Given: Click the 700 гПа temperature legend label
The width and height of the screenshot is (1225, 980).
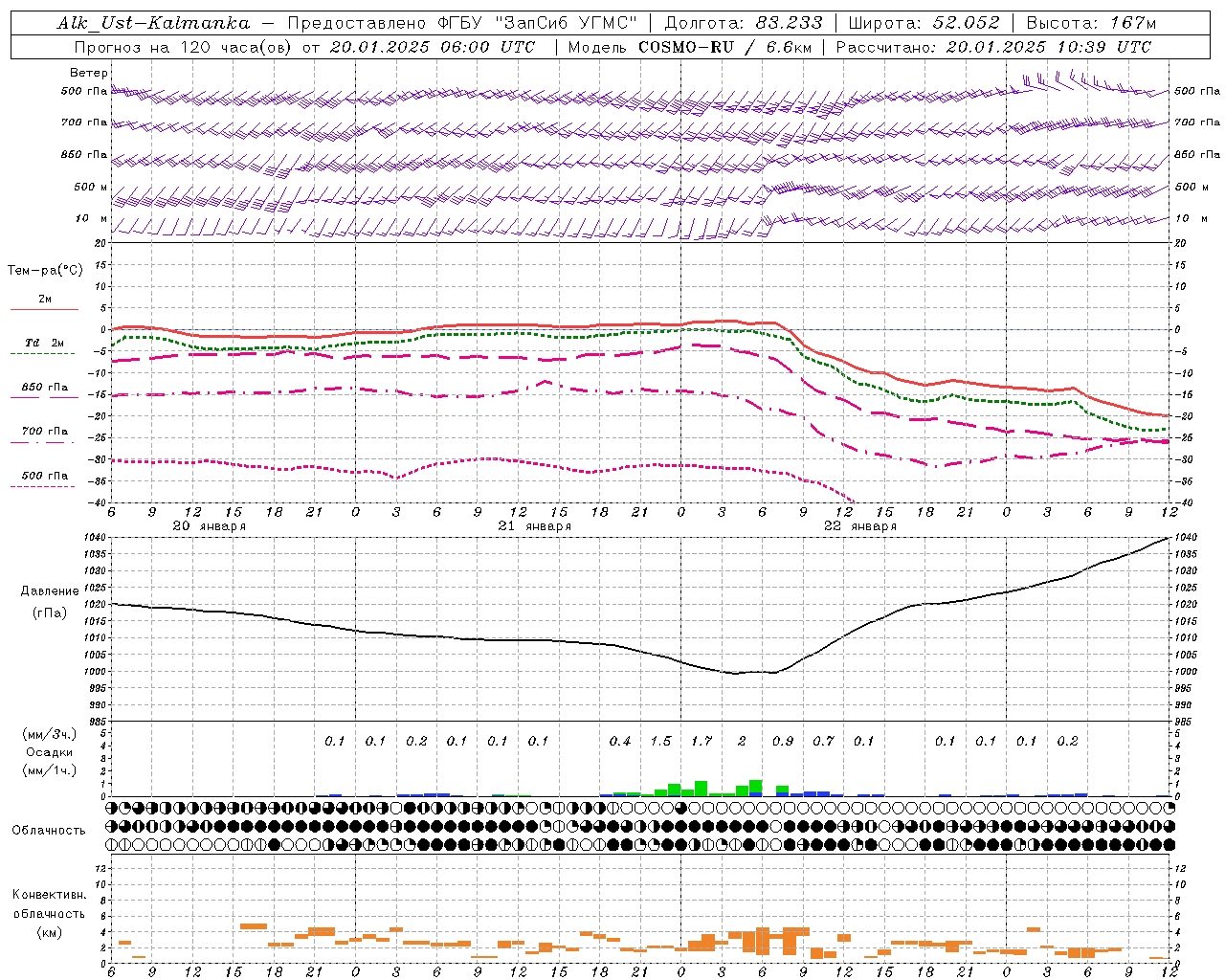Looking at the screenshot, I should click(45, 432).
